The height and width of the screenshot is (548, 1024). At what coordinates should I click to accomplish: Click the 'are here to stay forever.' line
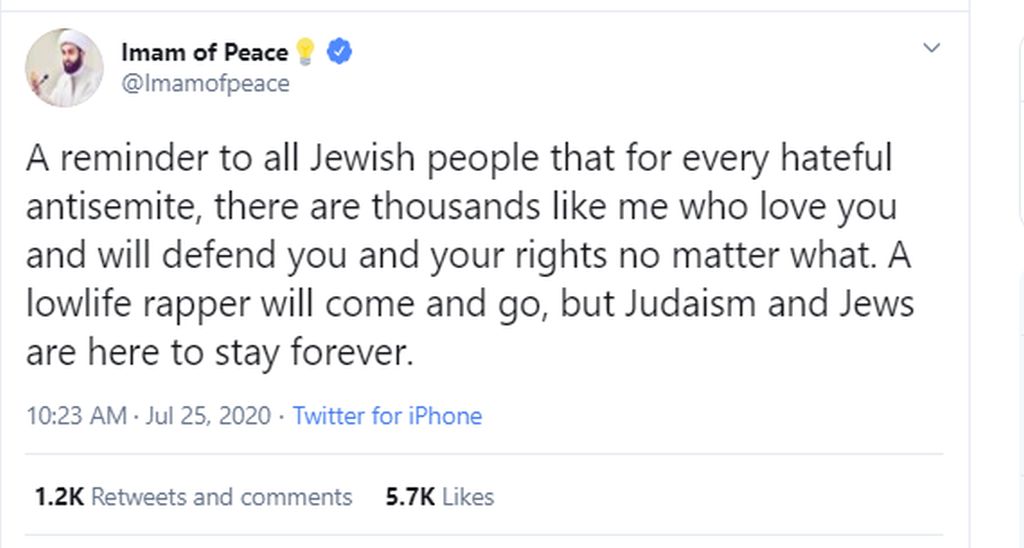click(220, 353)
